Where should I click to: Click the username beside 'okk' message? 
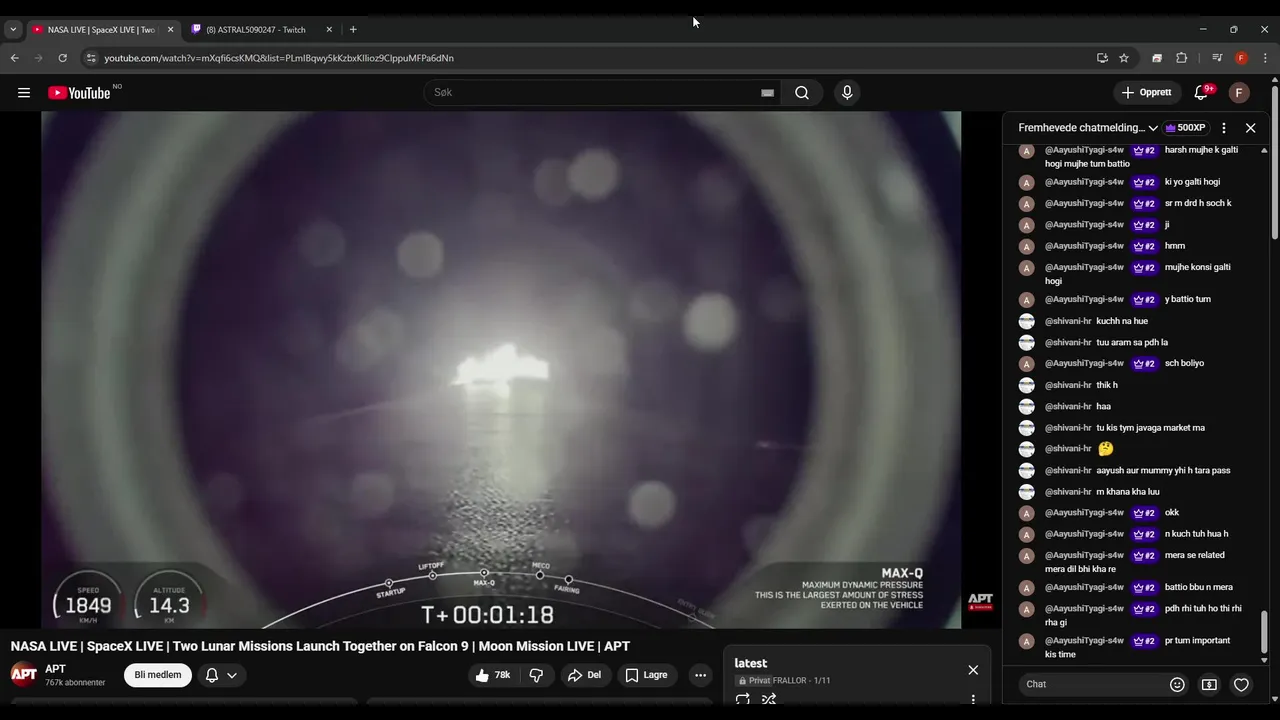point(1084,512)
